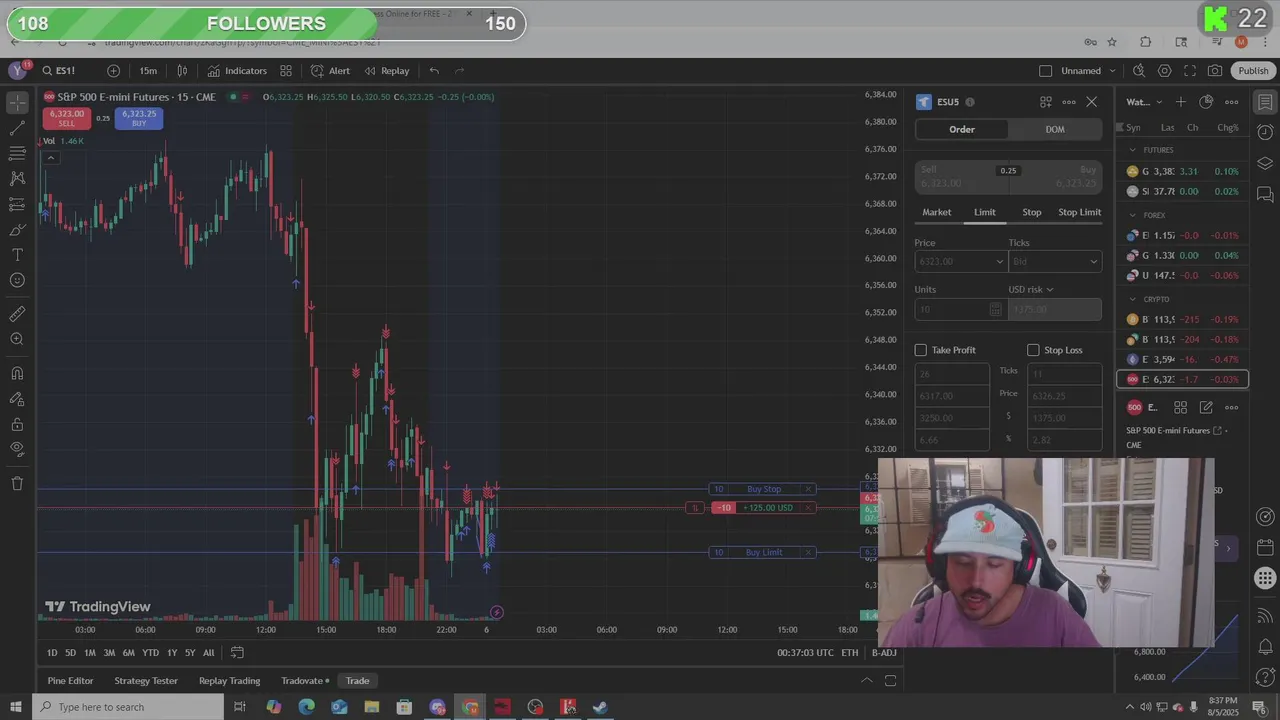
Task: Select the XABCD patterns tool
Action: 17,178
